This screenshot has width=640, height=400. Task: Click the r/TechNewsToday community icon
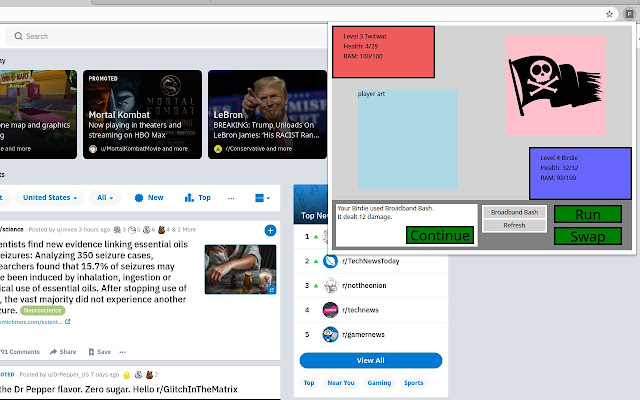tap(330, 261)
